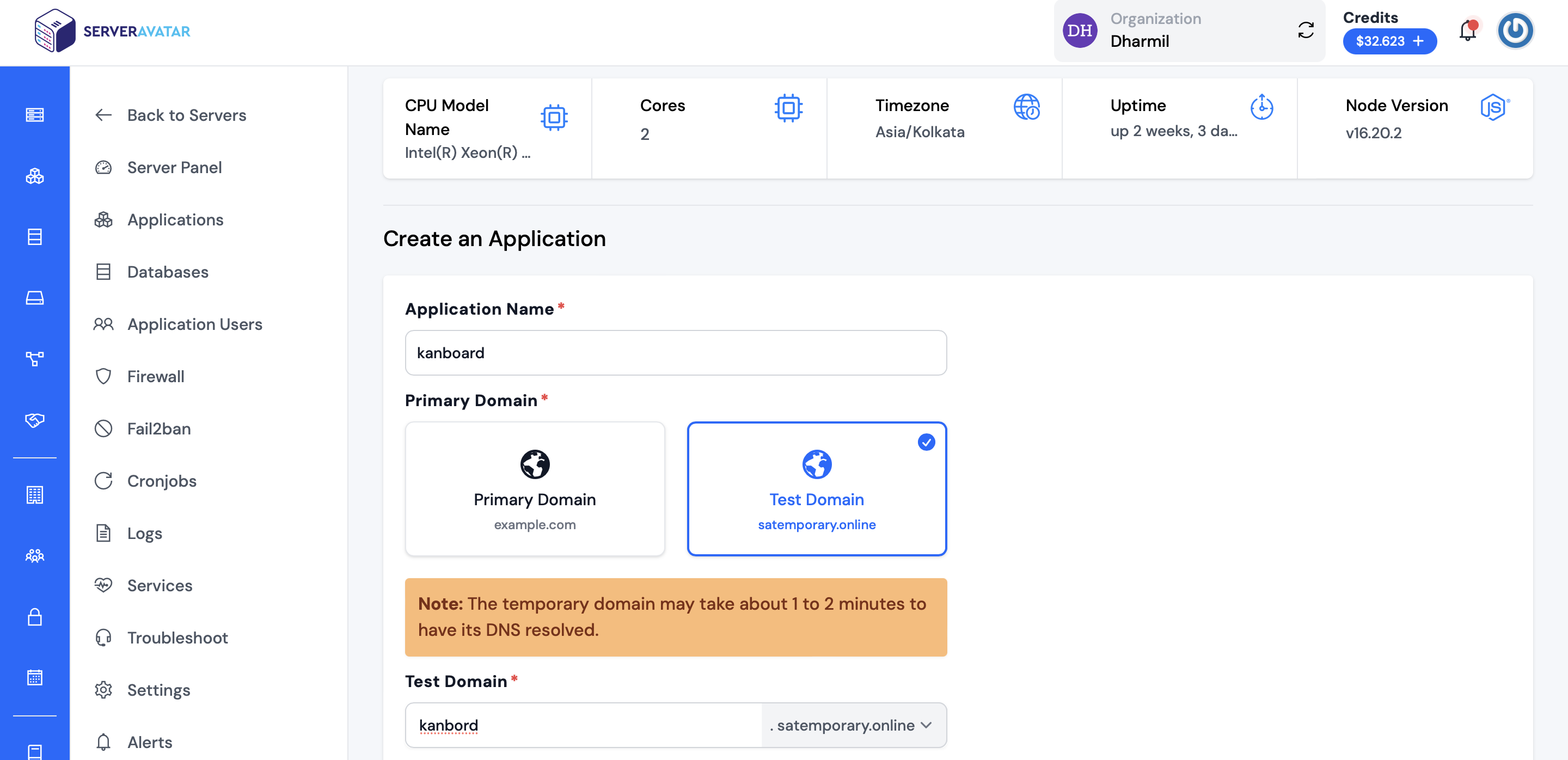Click the organization refresh/switch arrows icon
Image resolution: width=1568 pixels, height=760 pixels.
1306,30
